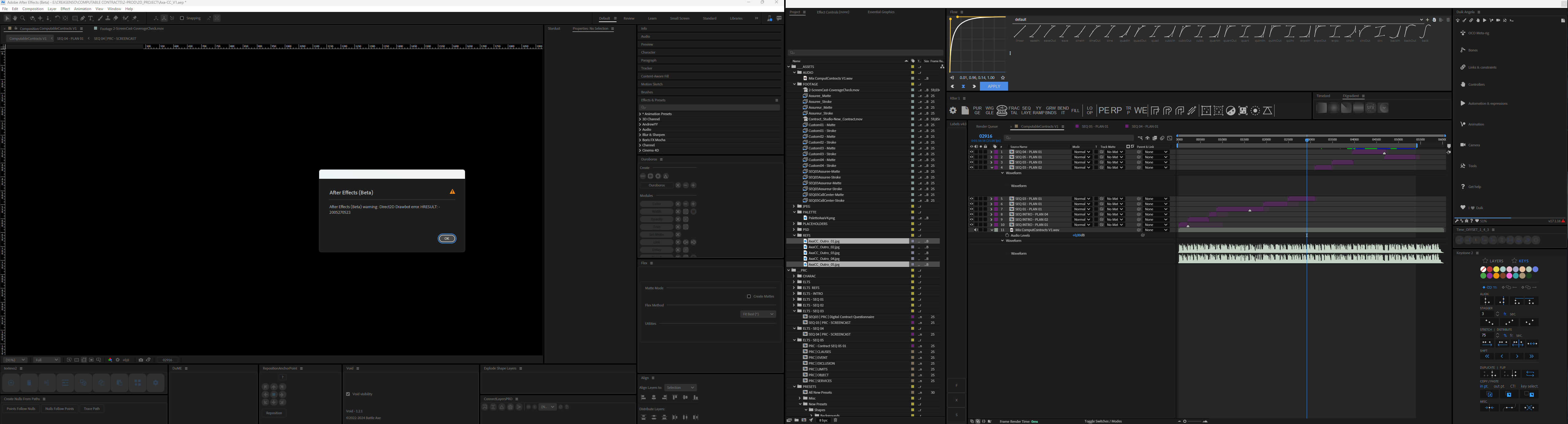Click the star icon beside Flow curve values

(1003, 78)
